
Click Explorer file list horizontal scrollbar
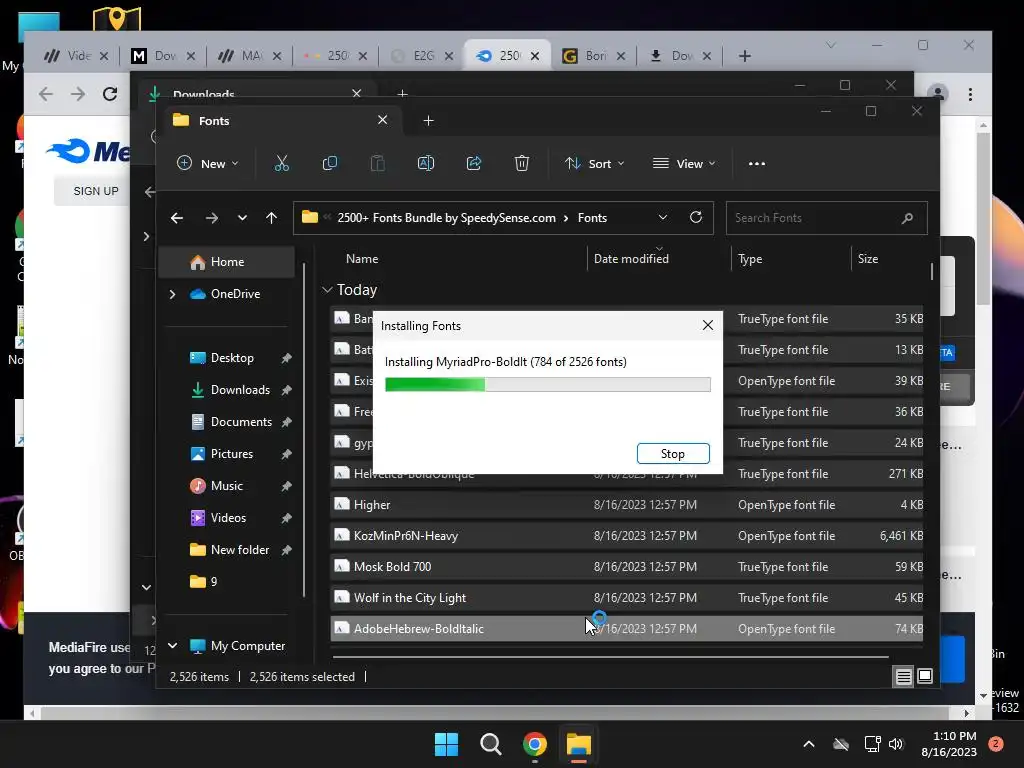coord(610,657)
